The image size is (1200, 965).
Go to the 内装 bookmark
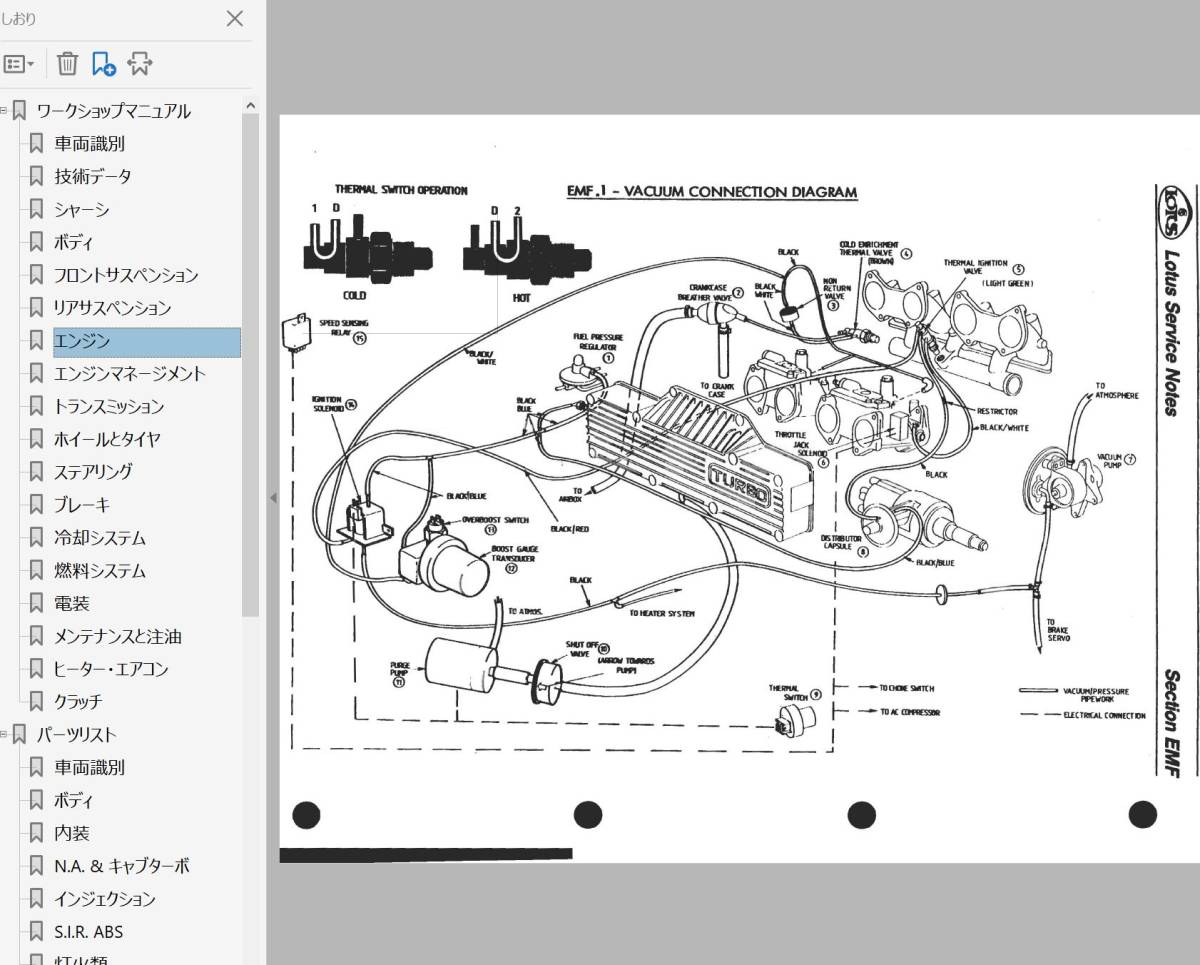[72, 833]
